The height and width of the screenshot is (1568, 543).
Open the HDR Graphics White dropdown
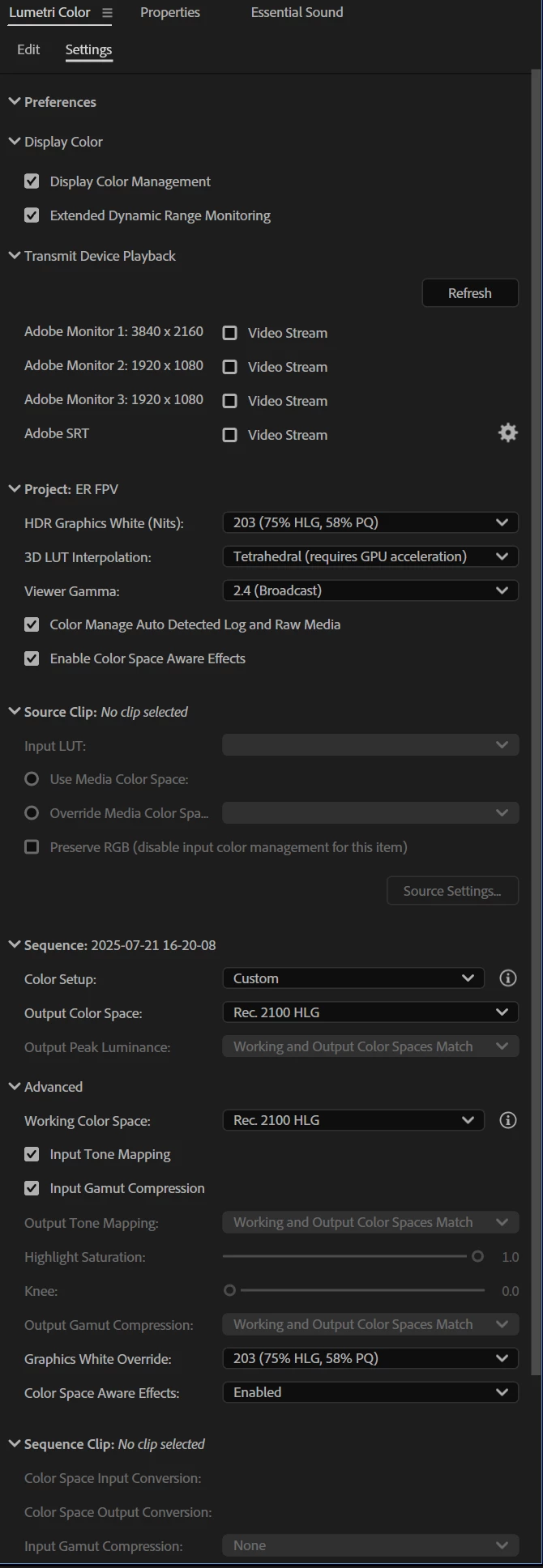pyautogui.click(x=370, y=523)
